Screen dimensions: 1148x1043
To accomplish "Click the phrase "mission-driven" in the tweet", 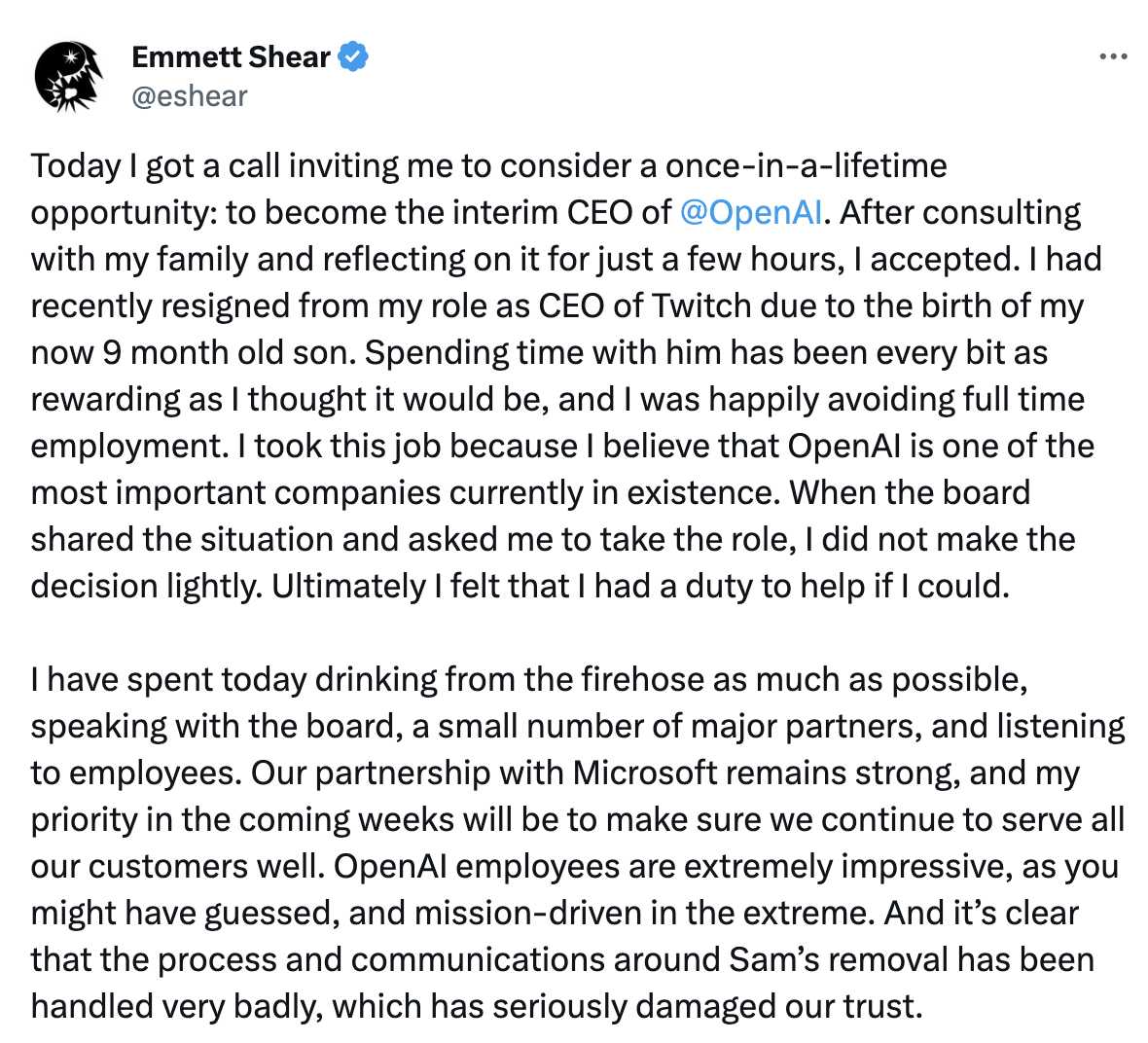I will pos(527,913).
